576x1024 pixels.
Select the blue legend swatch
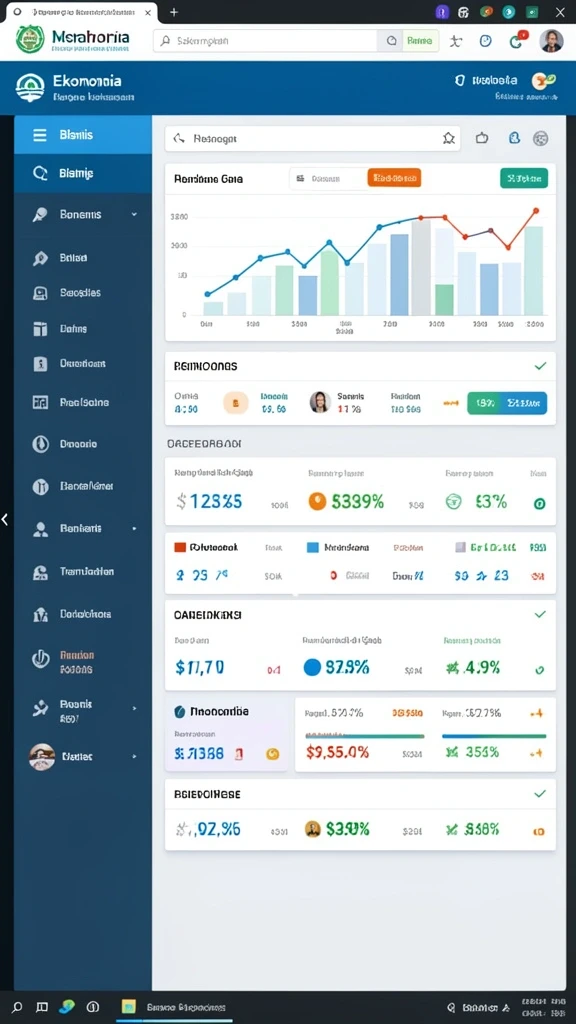pos(312,547)
